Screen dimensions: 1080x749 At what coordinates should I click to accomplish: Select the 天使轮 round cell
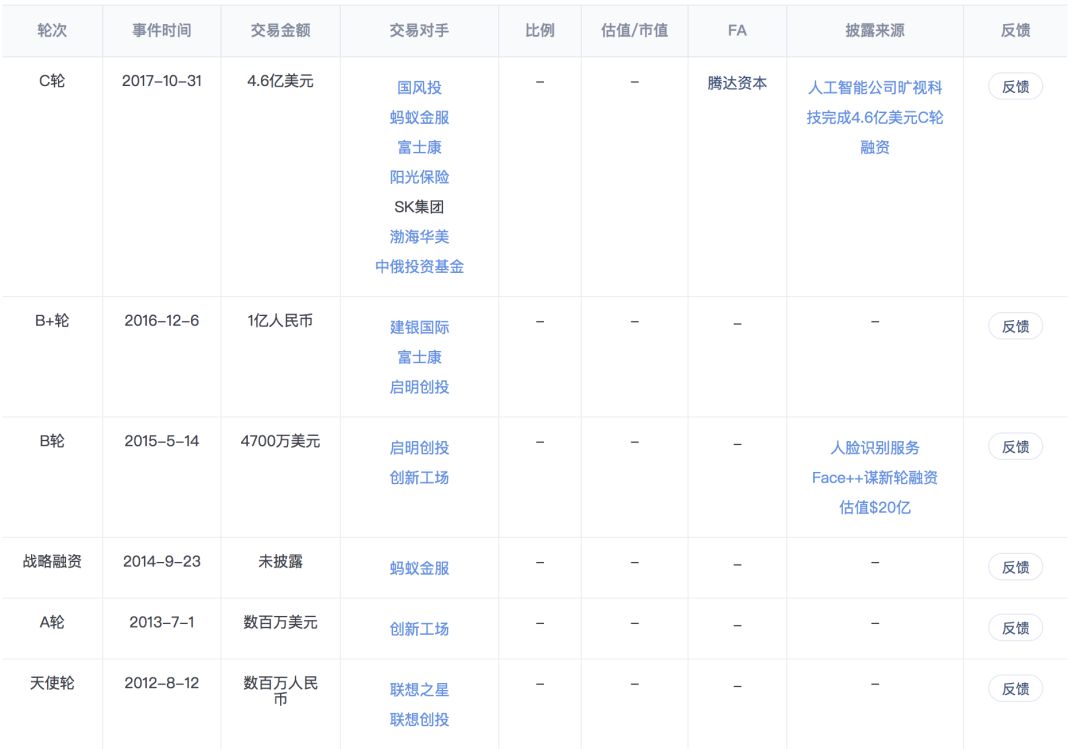(52, 683)
